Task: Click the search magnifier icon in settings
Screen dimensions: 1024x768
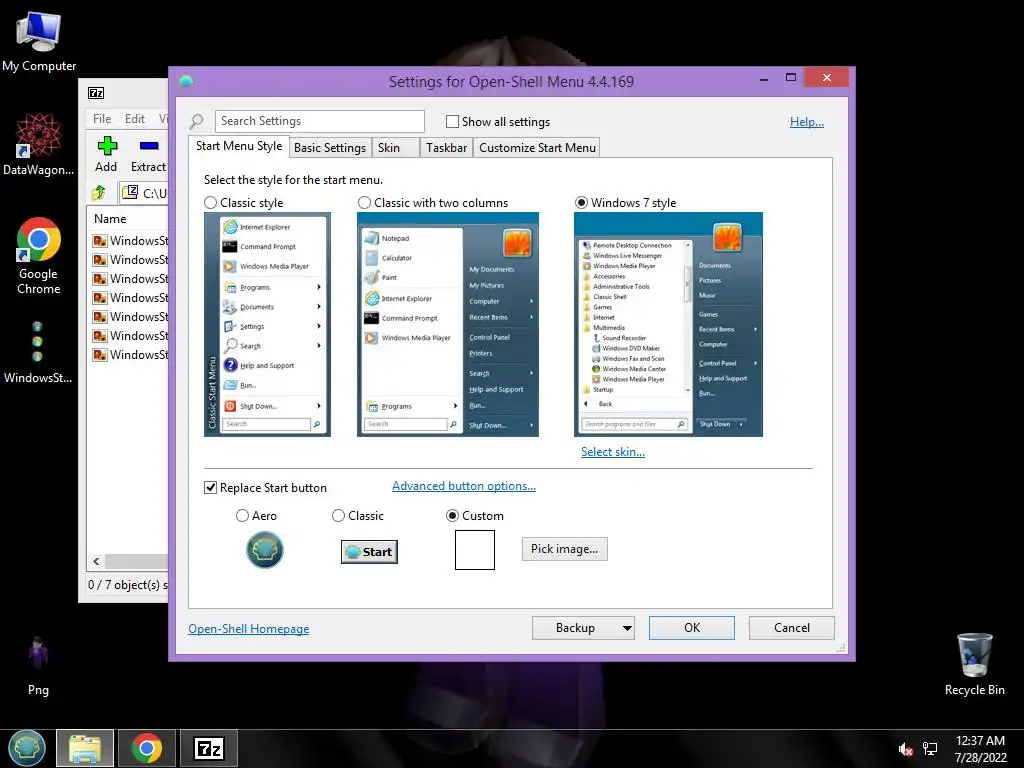Action: coord(197,121)
